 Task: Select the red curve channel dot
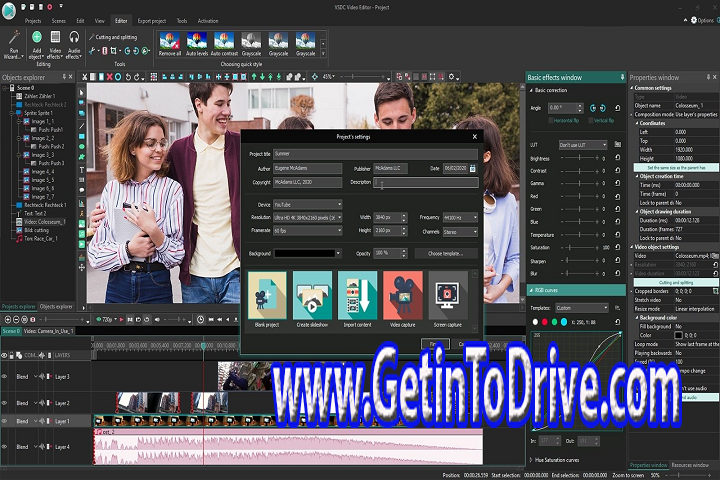click(545, 322)
